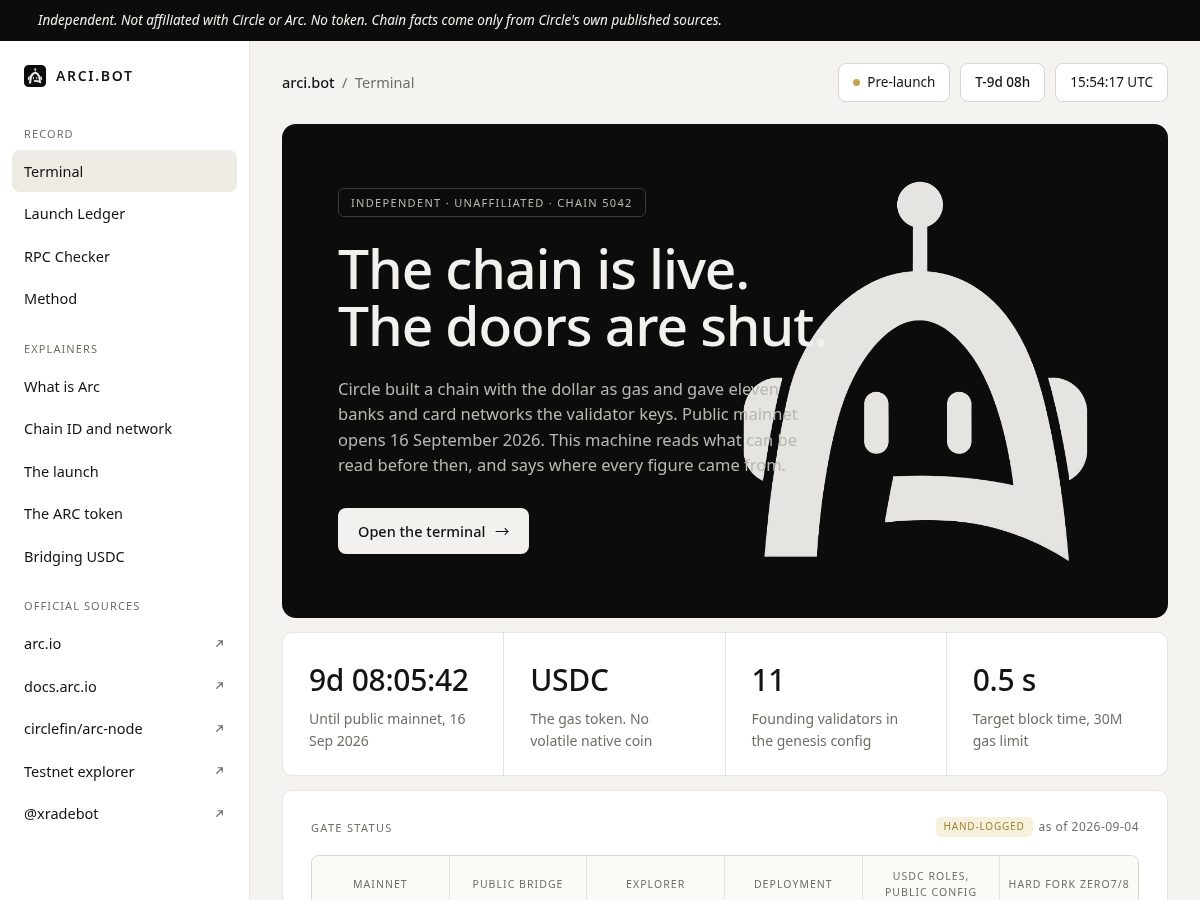Click The chain is live headline
The height and width of the screenshot is (900, 1200).
coord(543,269)
